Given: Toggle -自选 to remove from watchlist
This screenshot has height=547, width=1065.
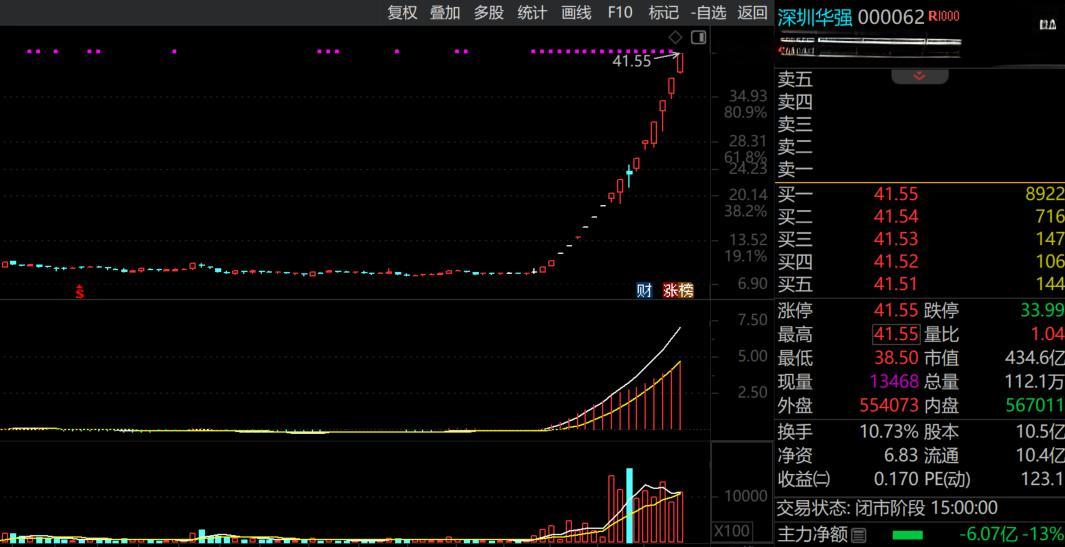Looking at the screenshot, I should click(x=708, y=13).
